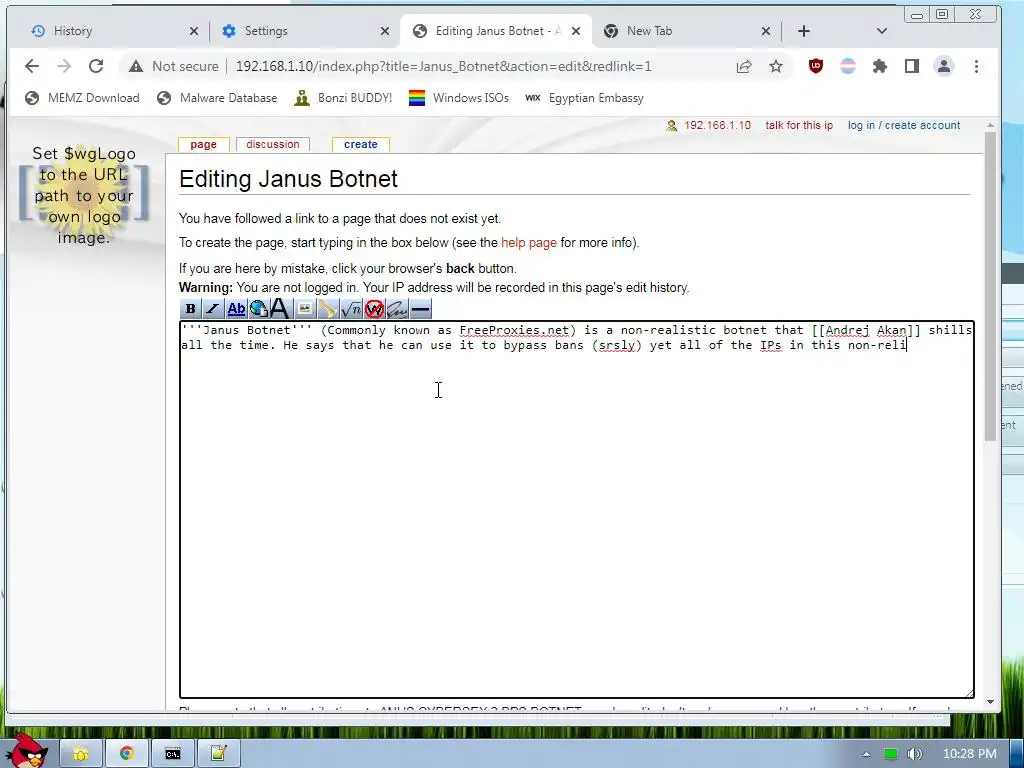The width and height of the screenshot is (1024, 768).
Task: Click the green network tray icon
Action: coord(891,754)
